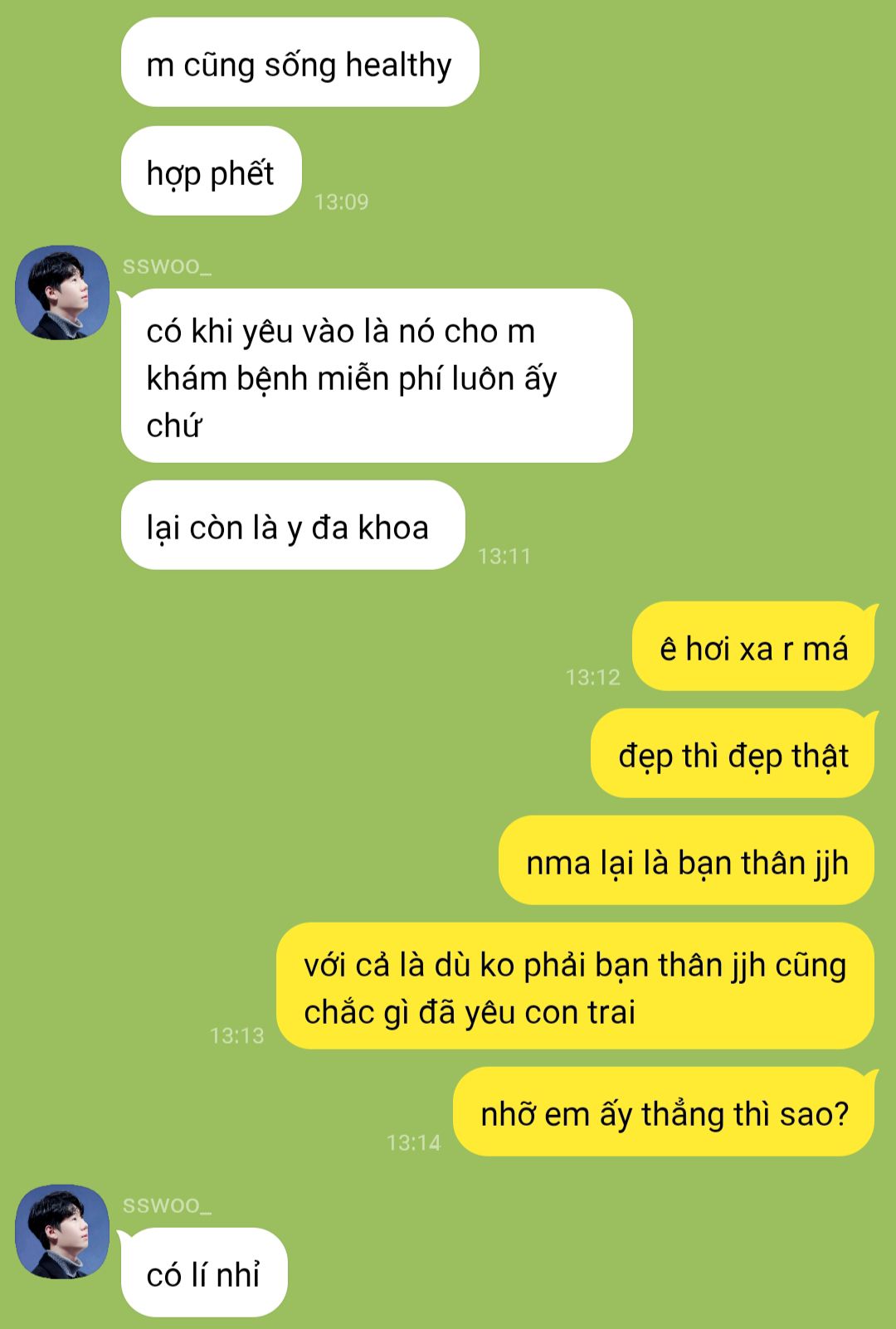The height and width of the screenshot is (1329, 896).
Task: Tap the 'chắc gì đã yêu con trai' bubble
Action: [x=575, y=986]
